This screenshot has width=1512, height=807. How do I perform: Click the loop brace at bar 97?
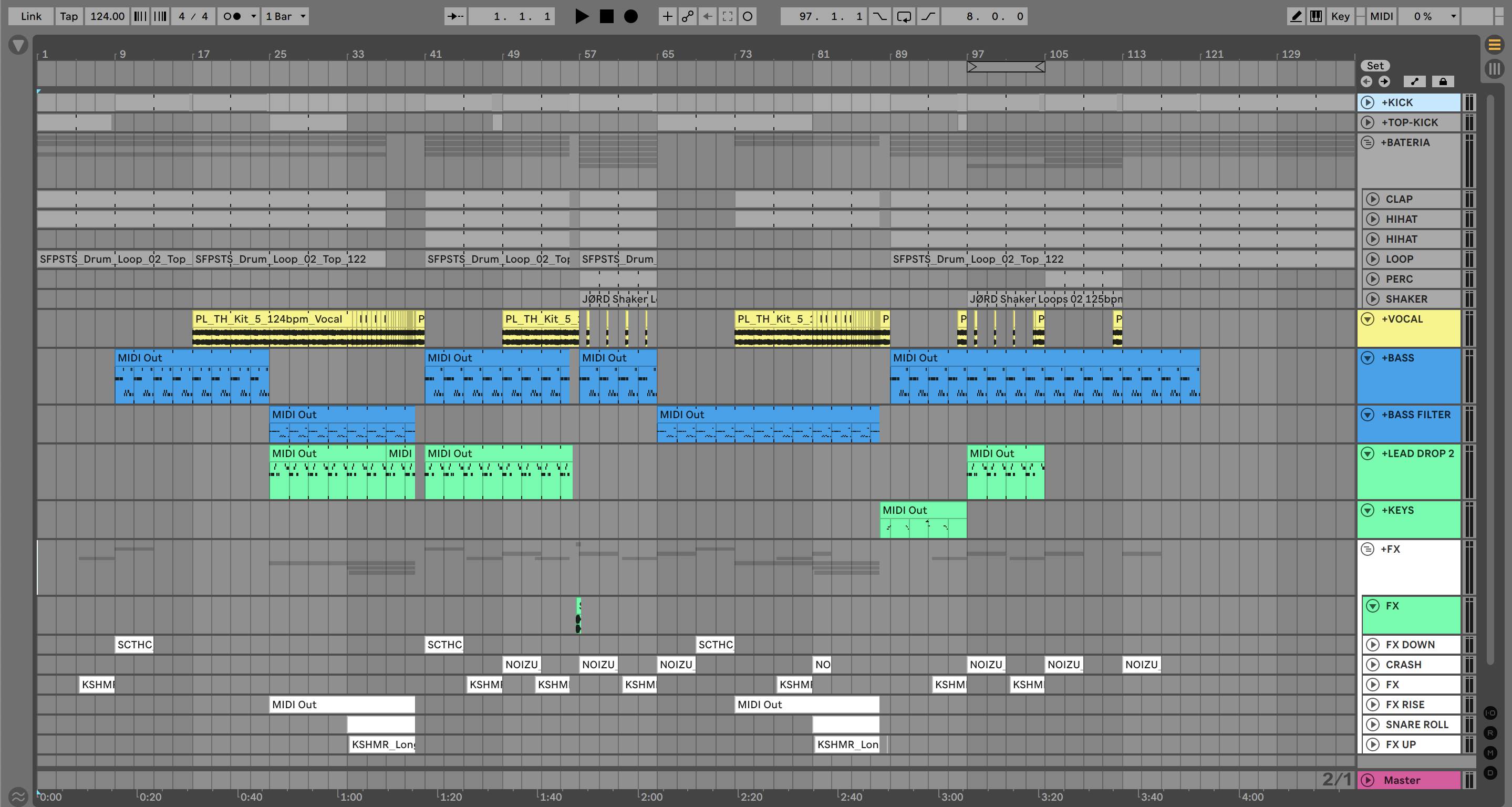click(1006, 67)
